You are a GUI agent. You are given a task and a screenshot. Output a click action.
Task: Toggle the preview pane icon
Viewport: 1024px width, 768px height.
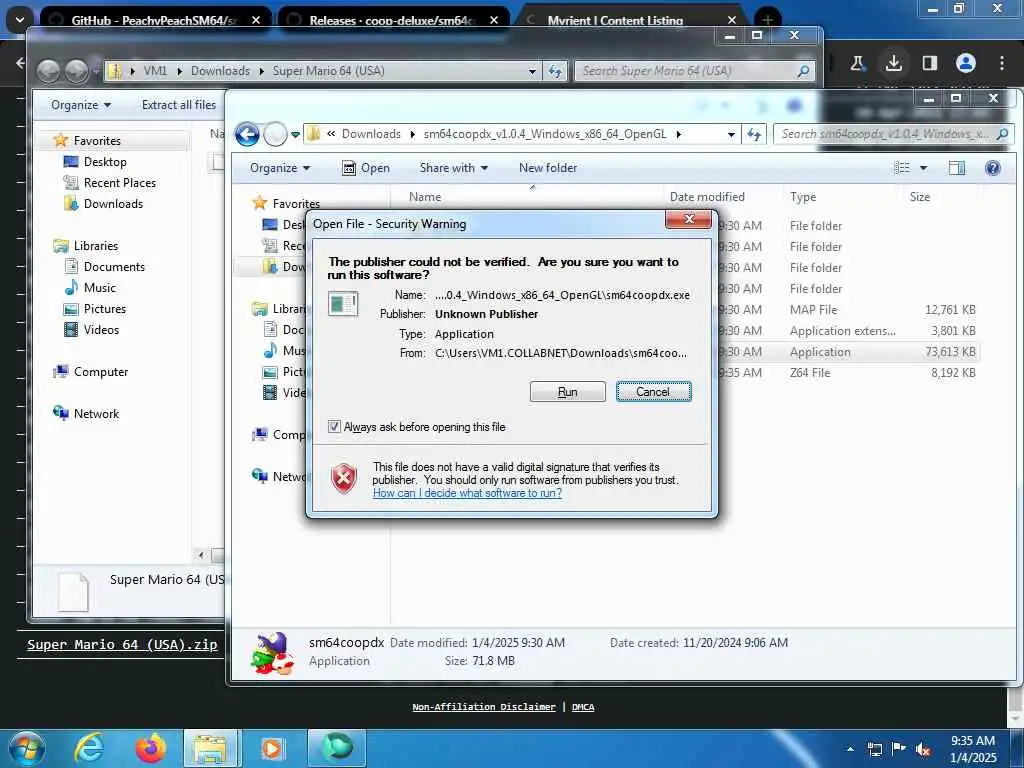(957, 168)
